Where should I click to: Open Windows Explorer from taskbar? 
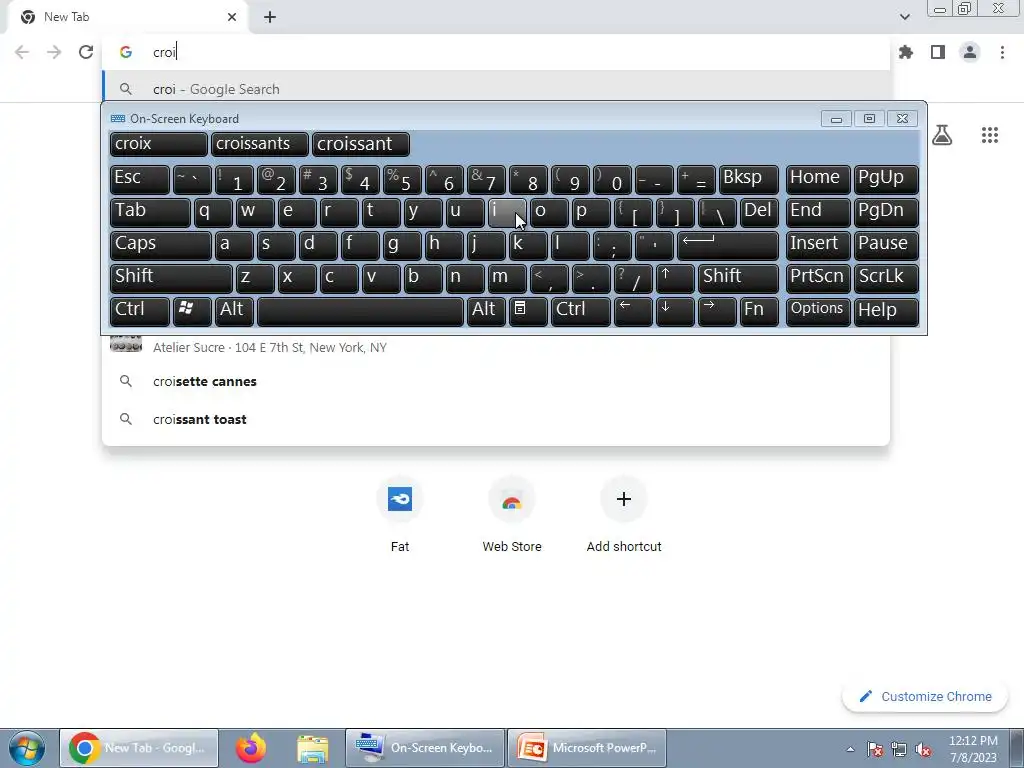click(312, 748)
